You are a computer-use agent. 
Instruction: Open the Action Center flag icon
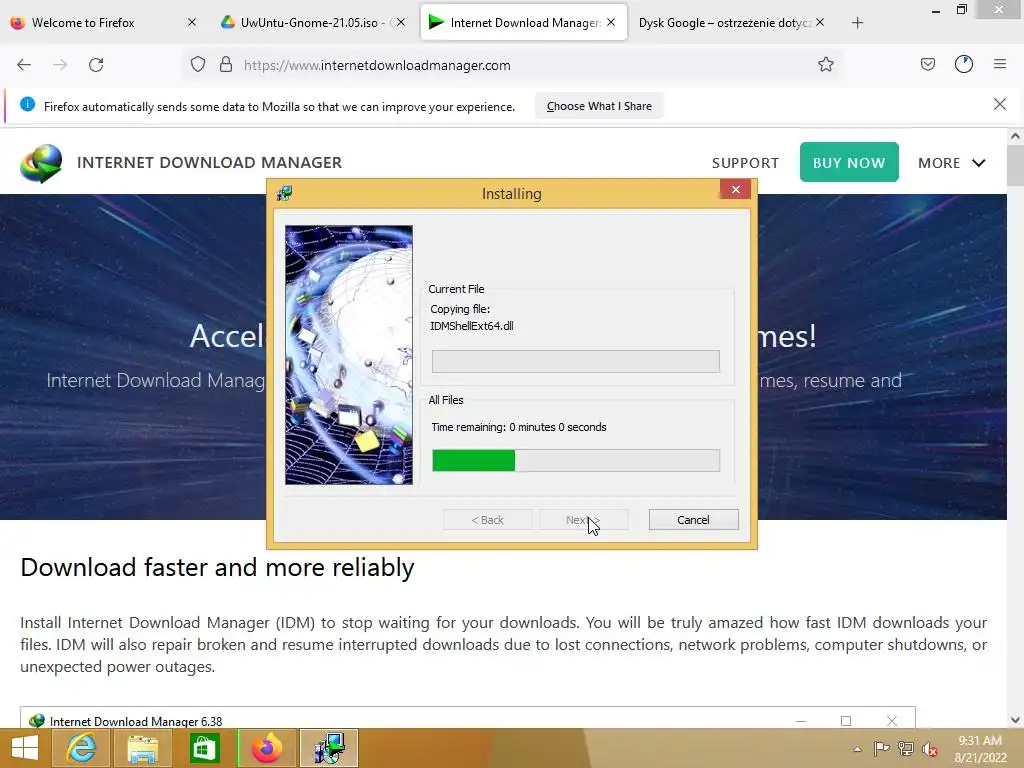tap(881, 749)
